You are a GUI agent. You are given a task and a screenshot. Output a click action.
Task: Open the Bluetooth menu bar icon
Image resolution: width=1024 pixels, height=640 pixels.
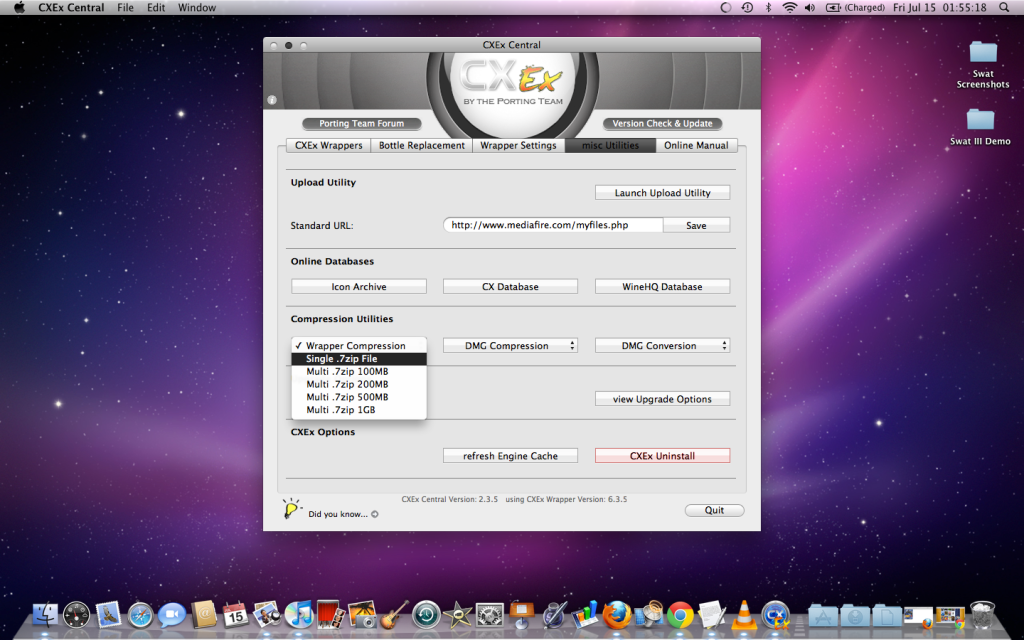click(x=769, y=8)
